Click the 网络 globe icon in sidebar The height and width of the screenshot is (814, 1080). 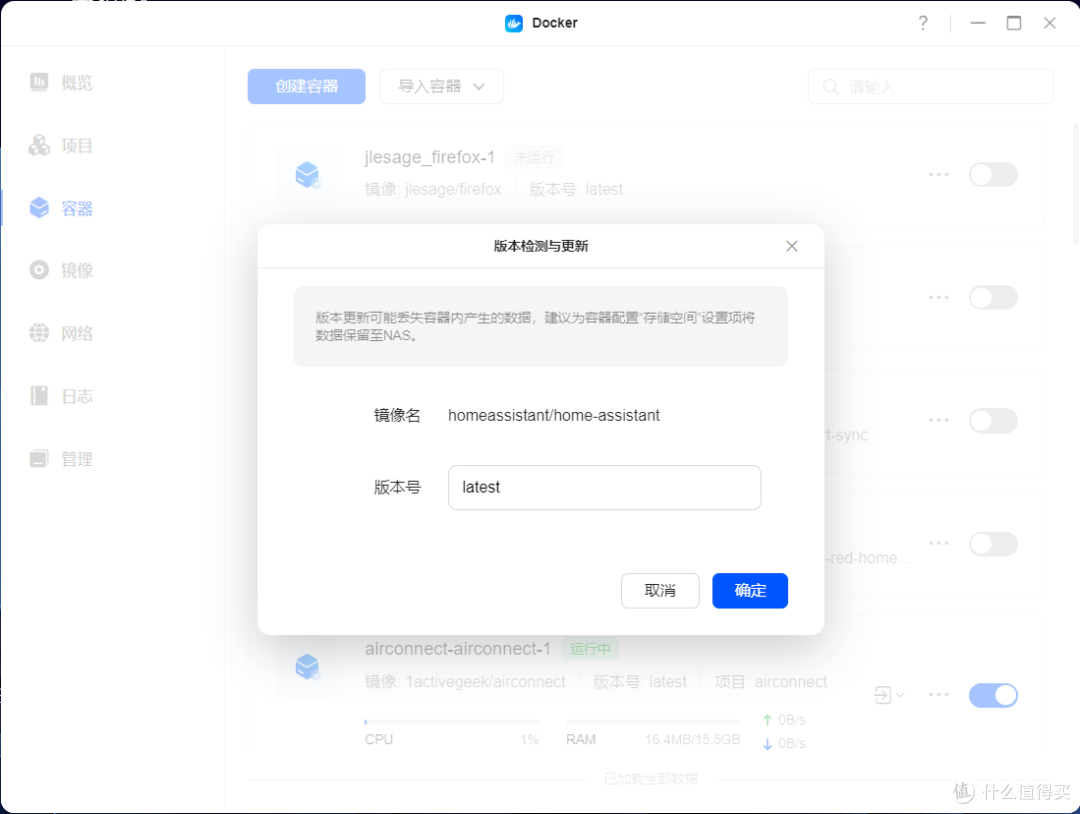tap(39, 333)
